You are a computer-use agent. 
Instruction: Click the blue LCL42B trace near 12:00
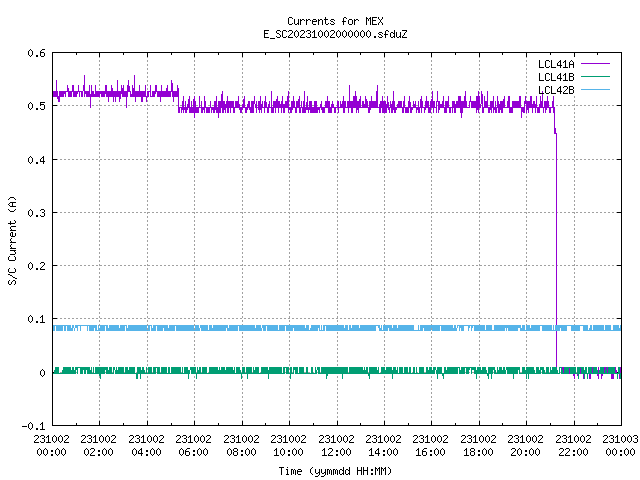click(337, 328)
